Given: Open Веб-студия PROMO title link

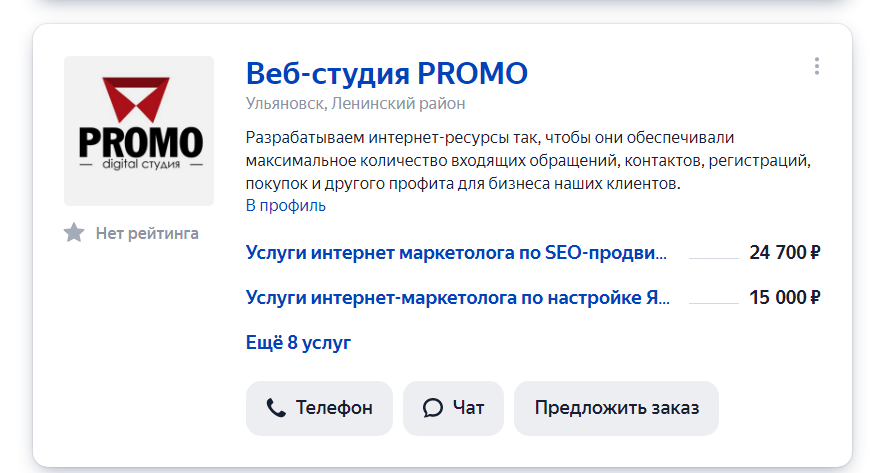Looking at the screenshot, I should pyautogui.click(x=387, y=73).
